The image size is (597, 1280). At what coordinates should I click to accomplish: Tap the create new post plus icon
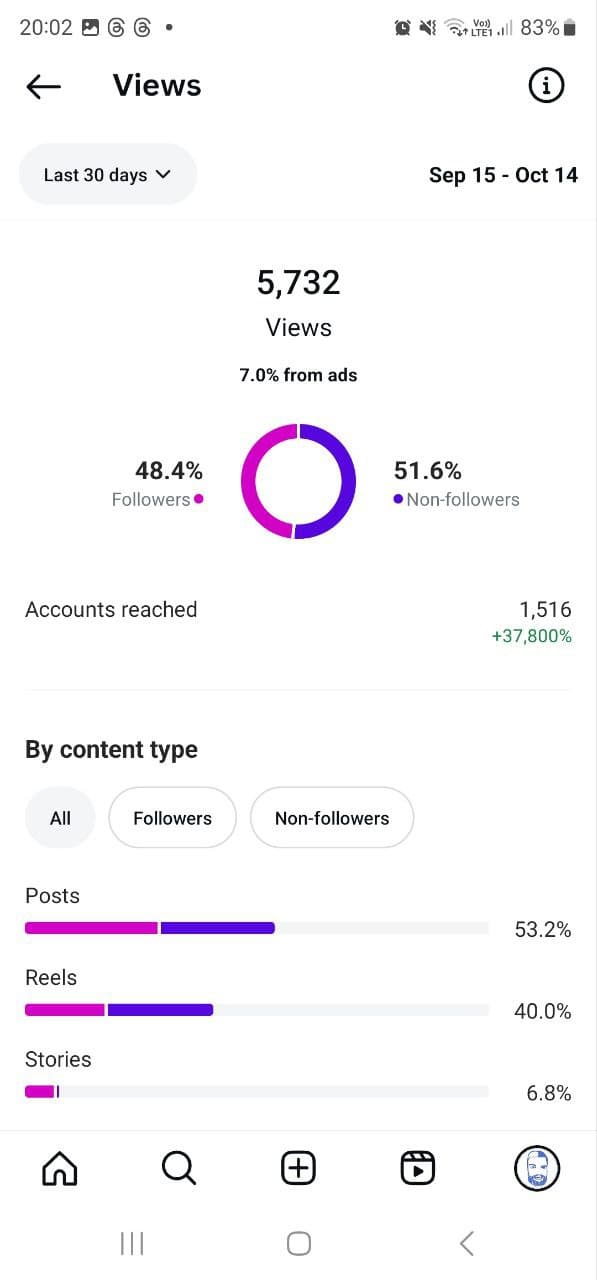(298, 1167)
